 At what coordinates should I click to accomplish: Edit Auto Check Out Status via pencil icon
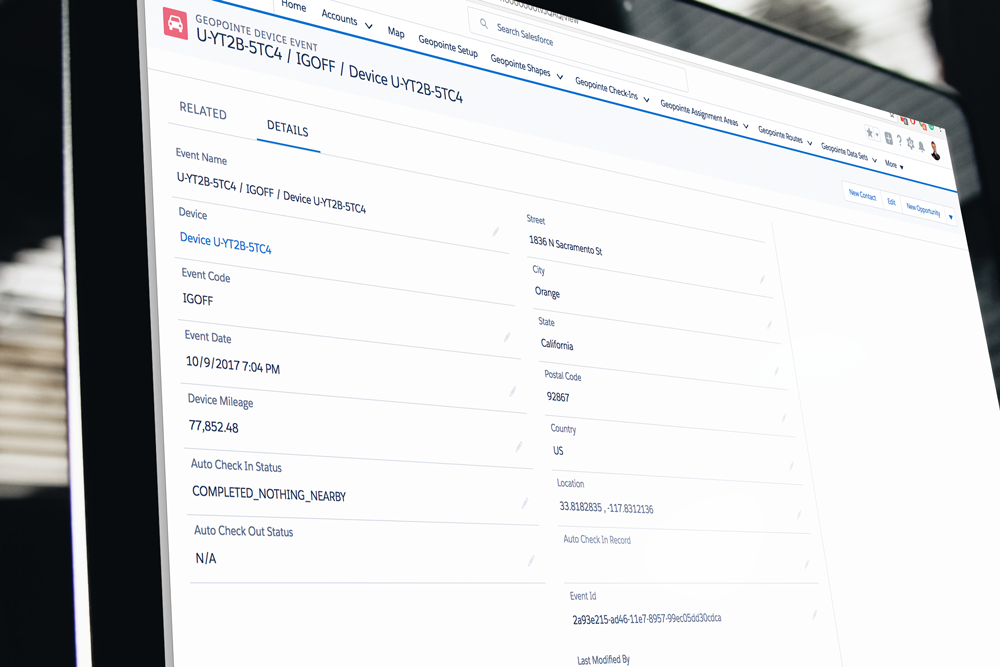click(x=531, y=561)
